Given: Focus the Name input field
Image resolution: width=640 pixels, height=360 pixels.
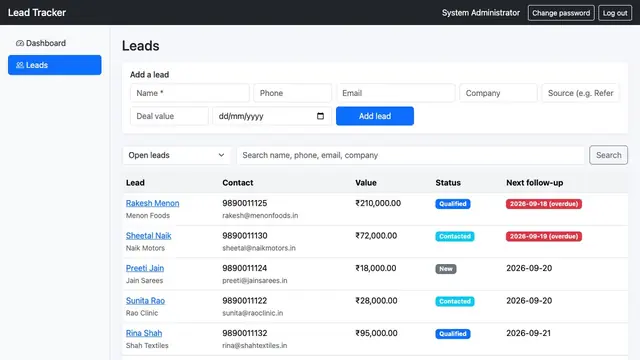Looking at the screenshot, I should pyautogui.click(x=190, y=93).
